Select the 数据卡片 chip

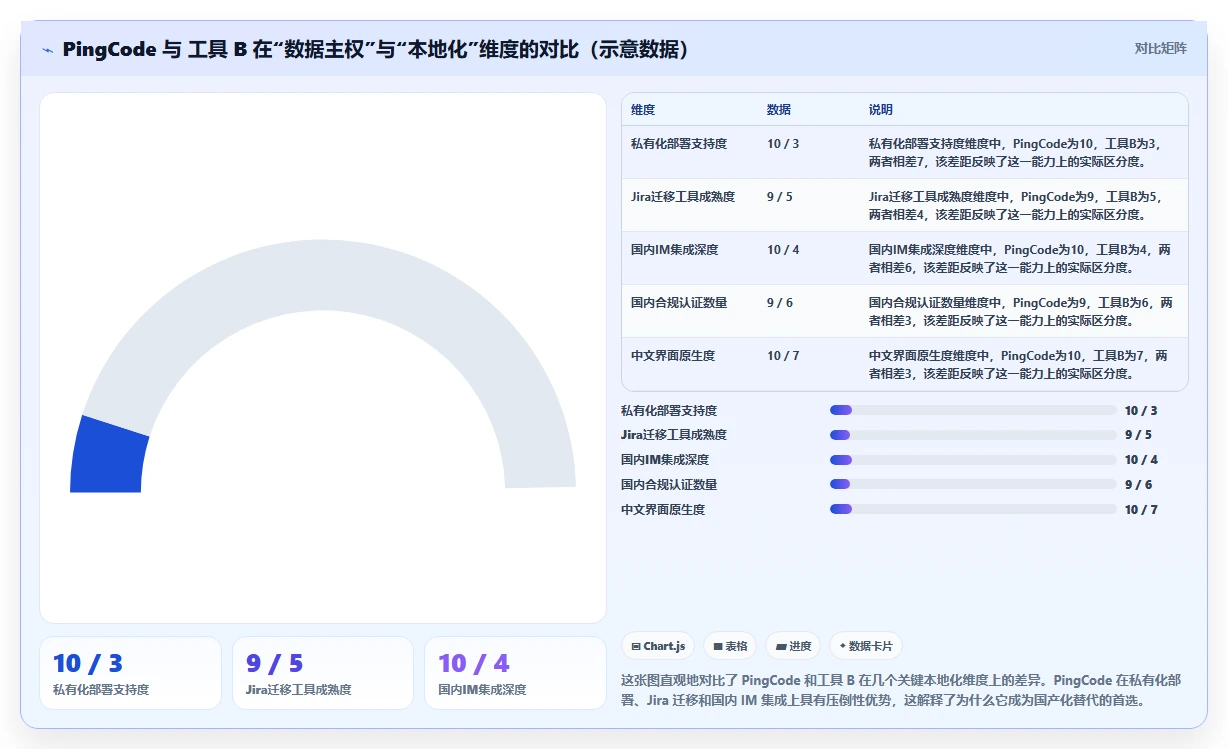click(x=866, y=646)
